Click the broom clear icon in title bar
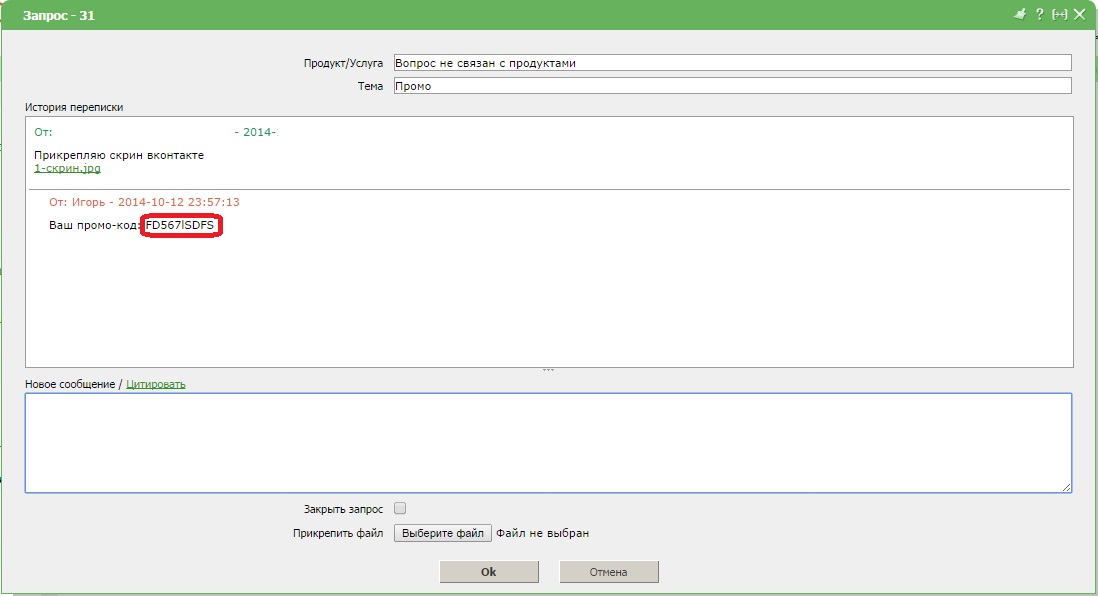Viewport: 1098px width, 596px height. [x=1020, y=14]
